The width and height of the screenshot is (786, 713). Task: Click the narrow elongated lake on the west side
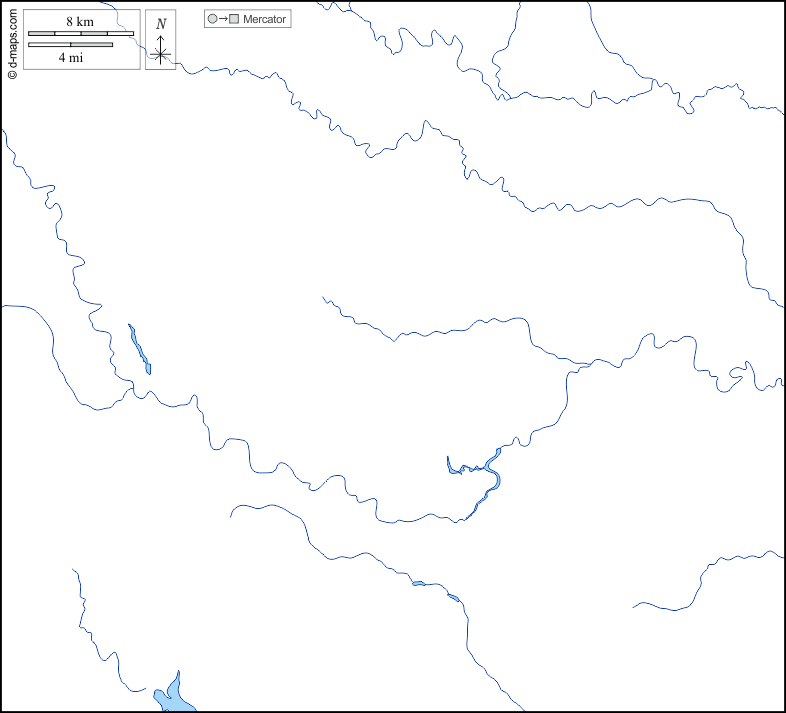139,348
